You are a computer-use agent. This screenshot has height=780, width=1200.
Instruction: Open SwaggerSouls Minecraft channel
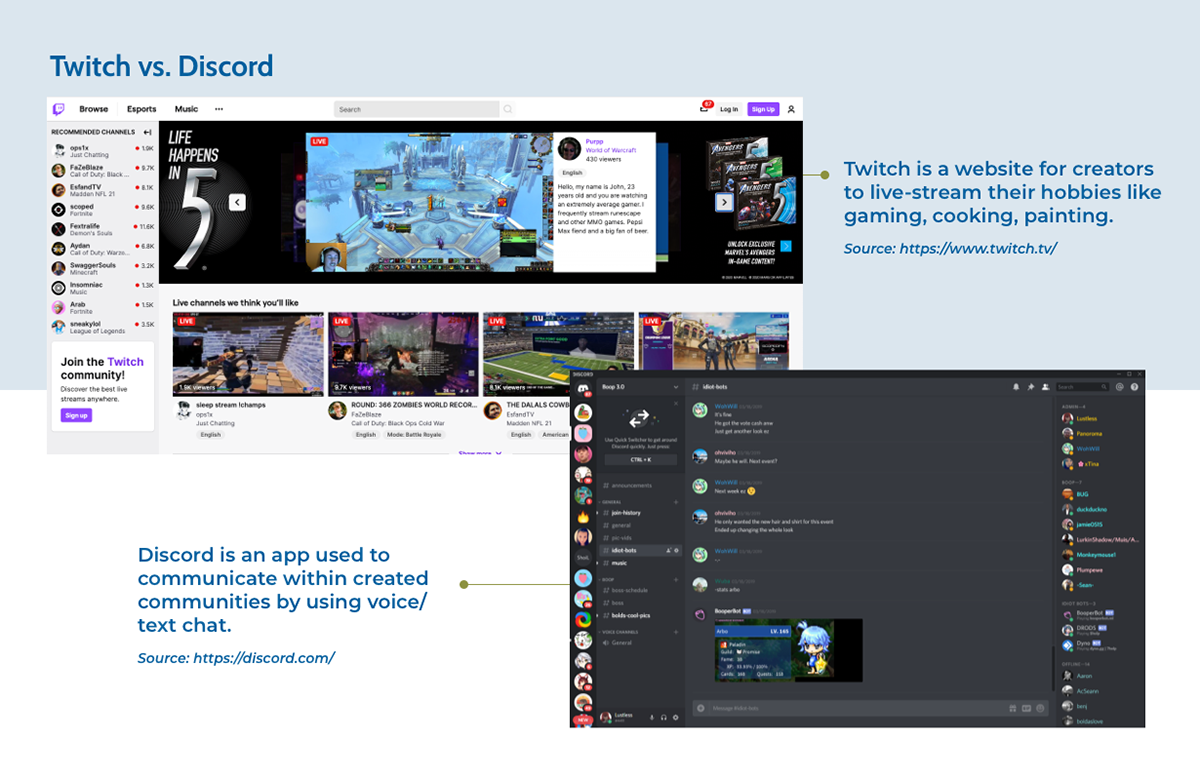tap(104, 268)
